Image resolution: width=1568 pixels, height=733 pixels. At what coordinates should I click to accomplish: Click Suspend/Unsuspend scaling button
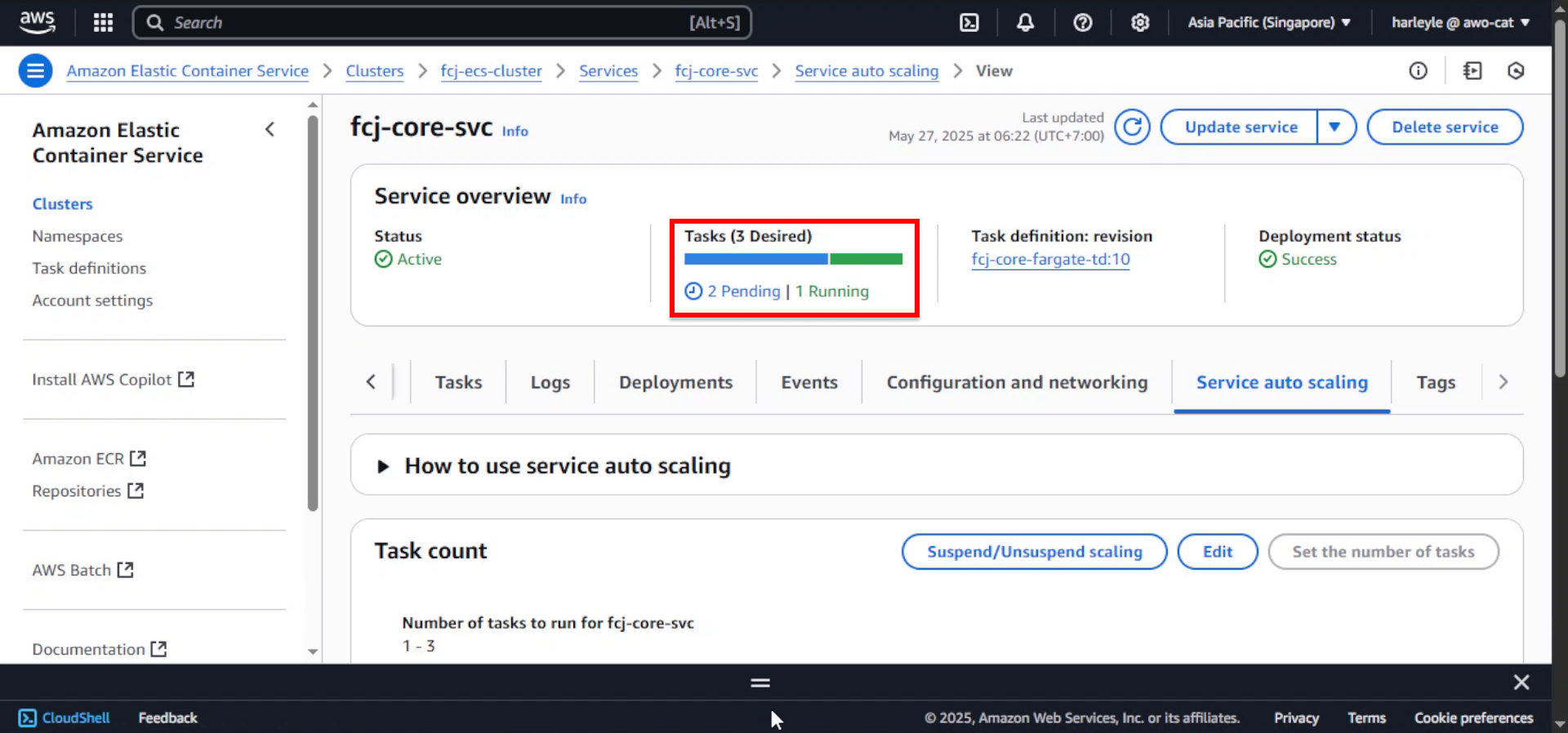[x=1034, y=552]
